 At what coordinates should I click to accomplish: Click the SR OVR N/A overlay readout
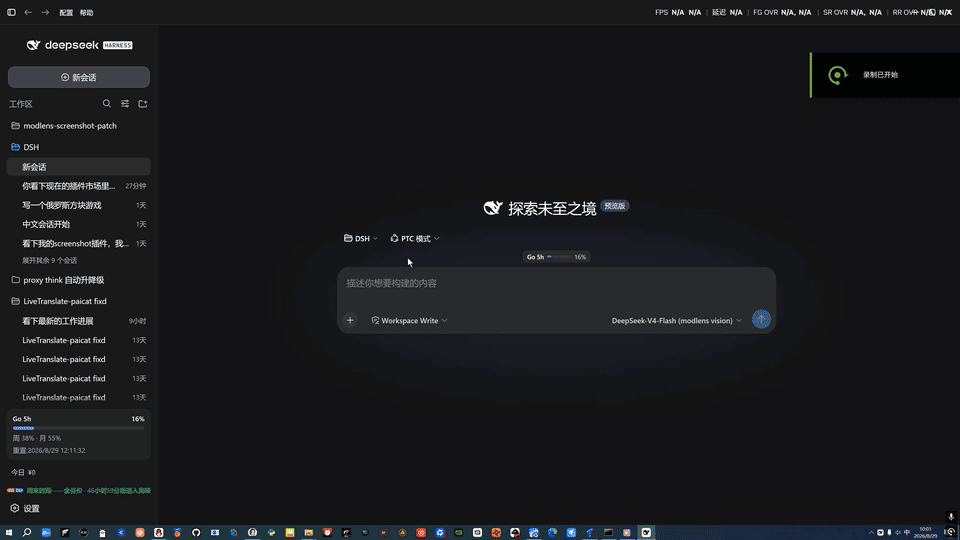(852, 12)
